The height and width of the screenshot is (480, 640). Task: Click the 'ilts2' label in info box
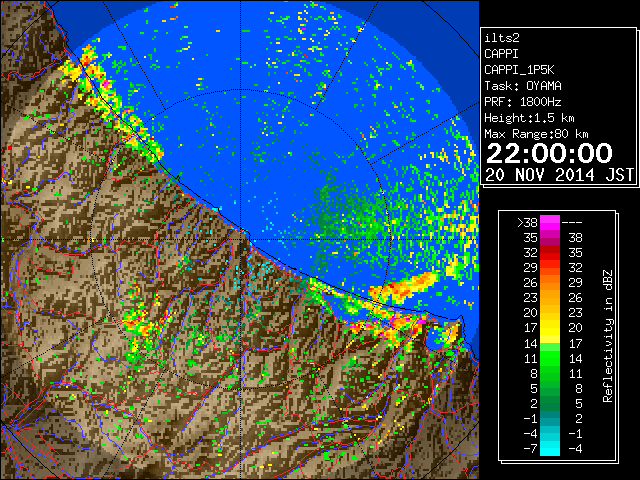502,38
